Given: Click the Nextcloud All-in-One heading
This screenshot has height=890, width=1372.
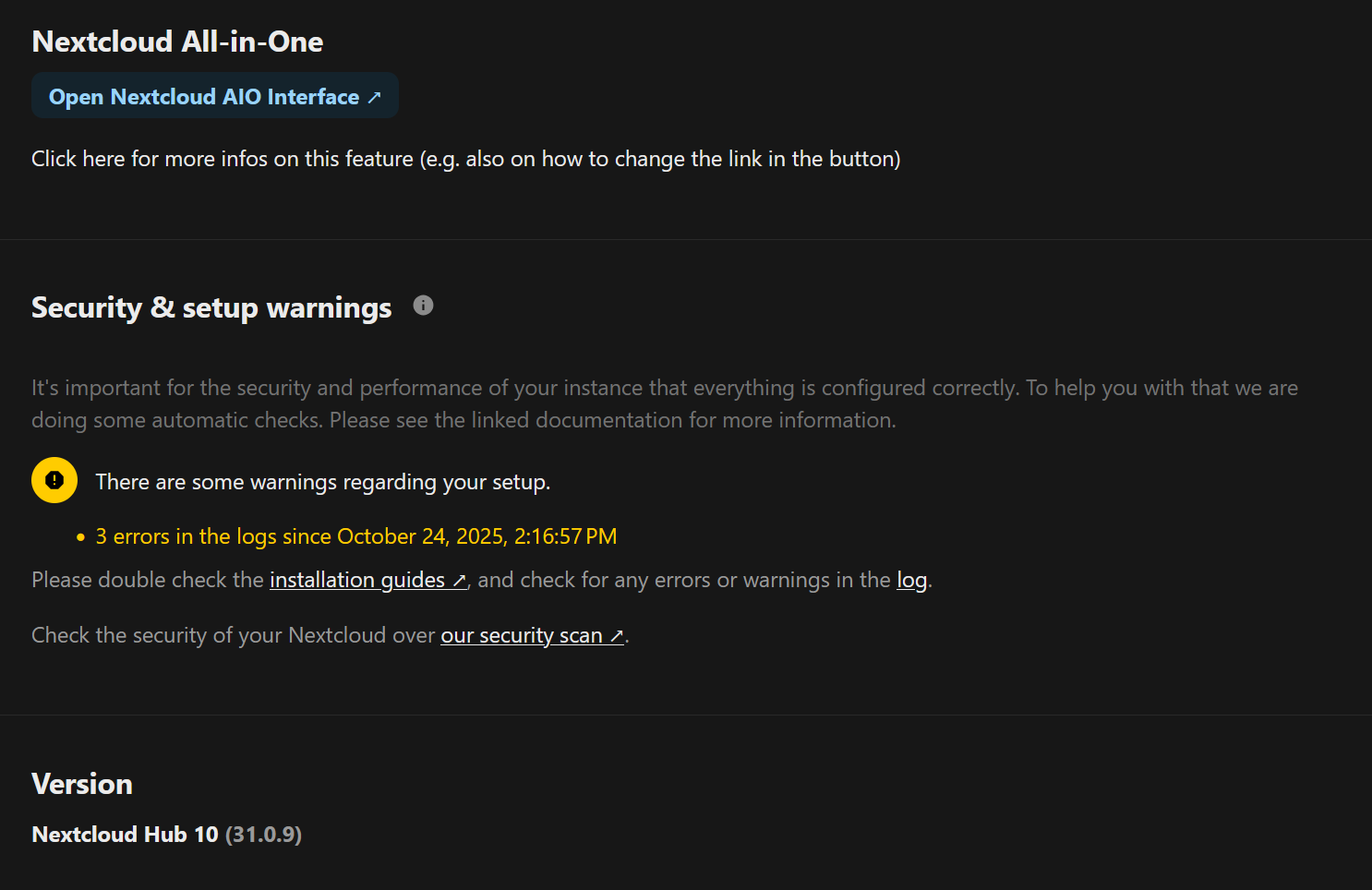Looking at the screenshot, I should [x=177, y=42].
